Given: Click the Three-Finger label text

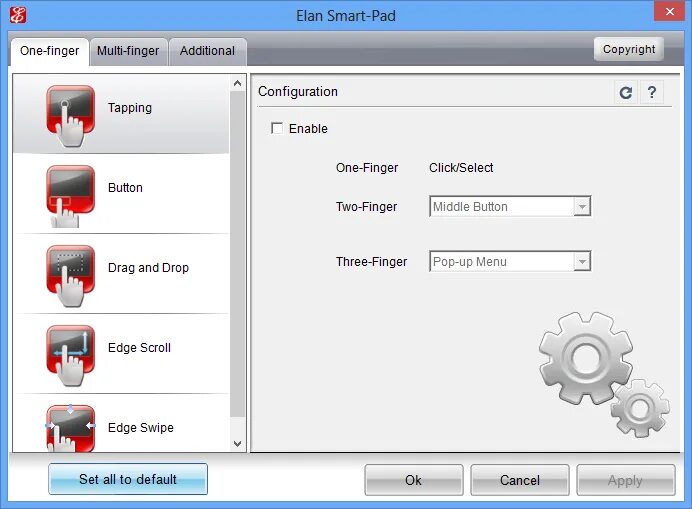Looking at the screenshot, I should click(371, 262).
